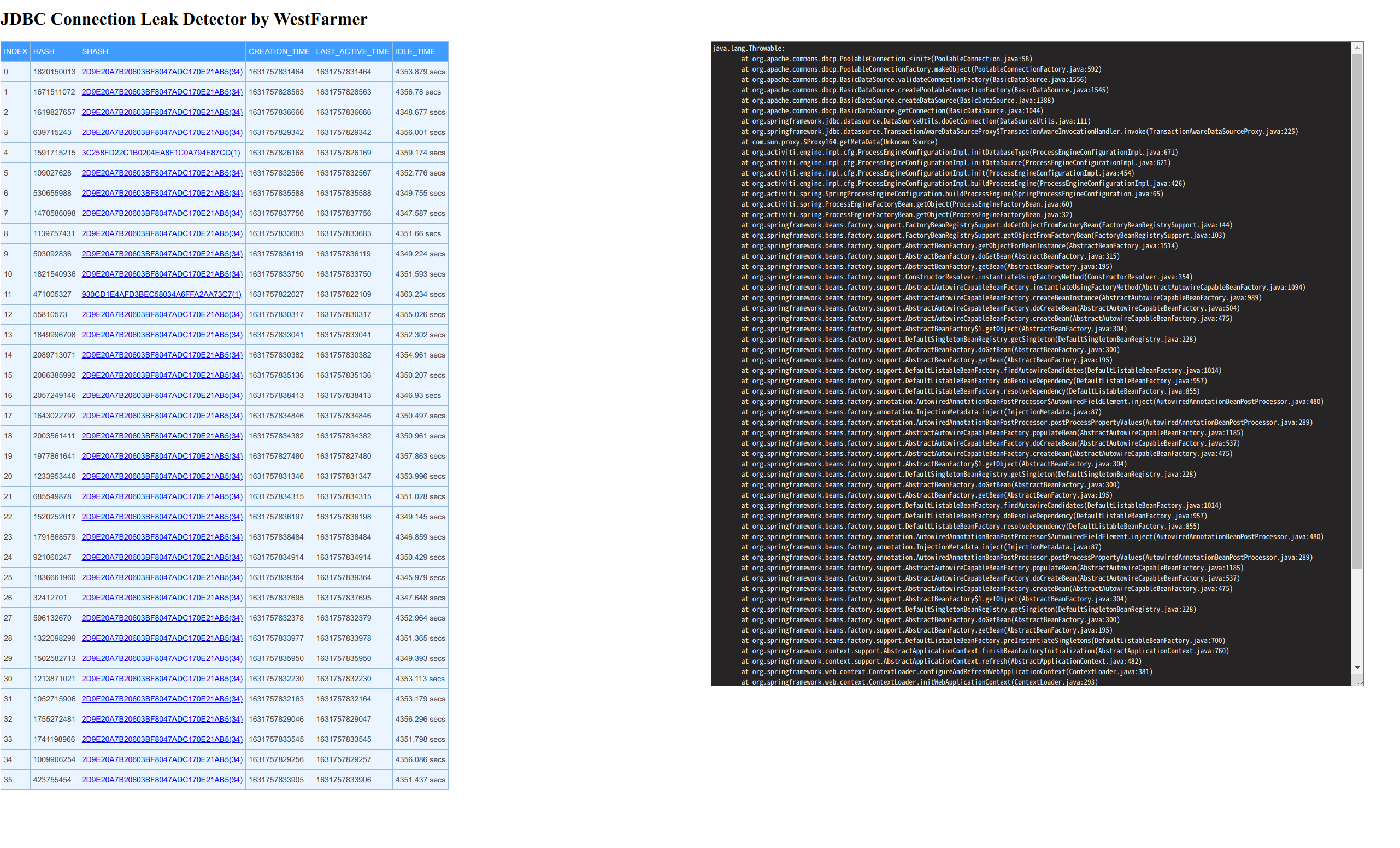Click idle time cell 4363.234 secs
The image size is (1400, 848).
420,294
